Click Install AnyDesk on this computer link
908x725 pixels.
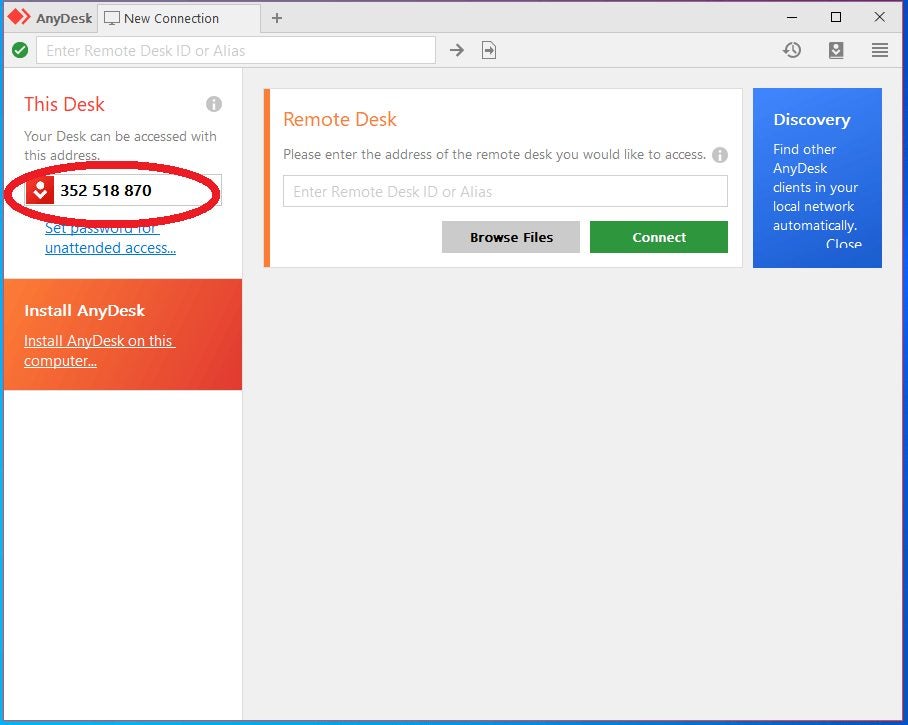99,351
